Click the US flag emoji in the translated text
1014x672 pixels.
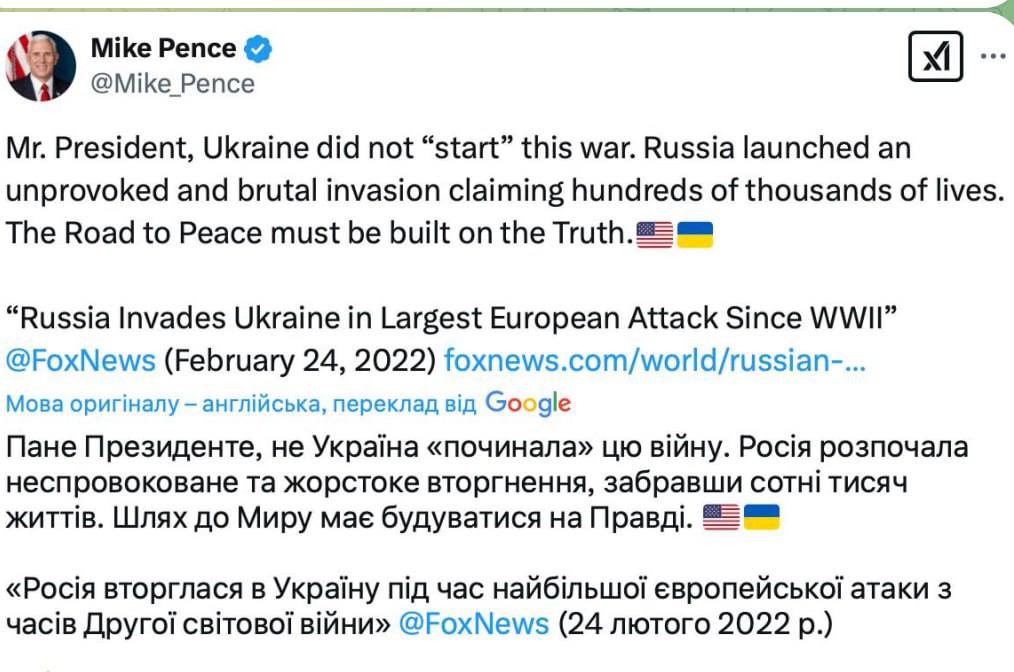[x=721, y=518]
